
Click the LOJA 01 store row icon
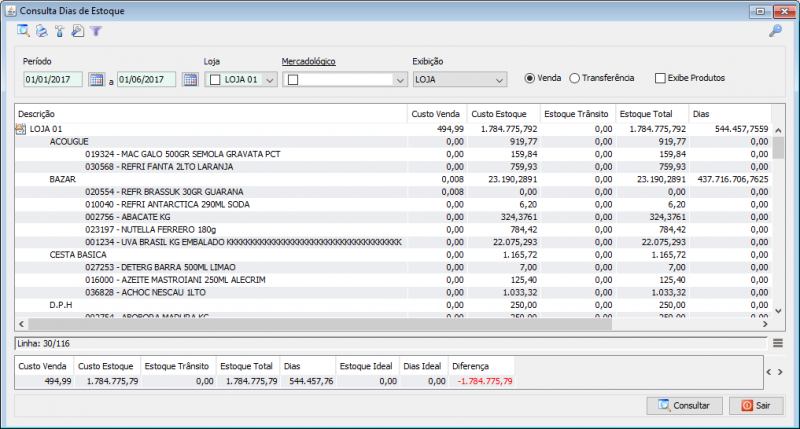[x=20, y=129]
